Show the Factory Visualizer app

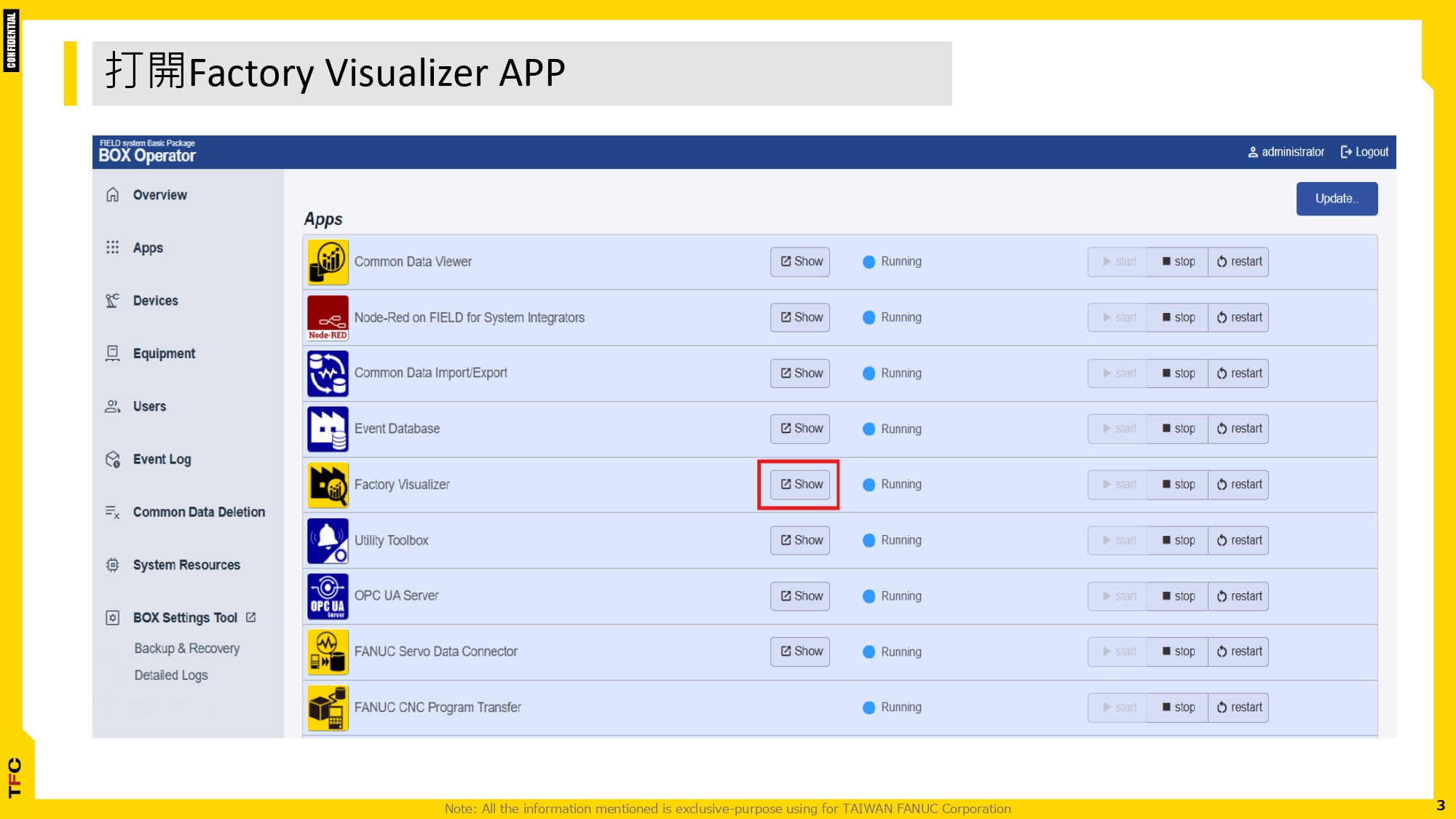point(800,485)
